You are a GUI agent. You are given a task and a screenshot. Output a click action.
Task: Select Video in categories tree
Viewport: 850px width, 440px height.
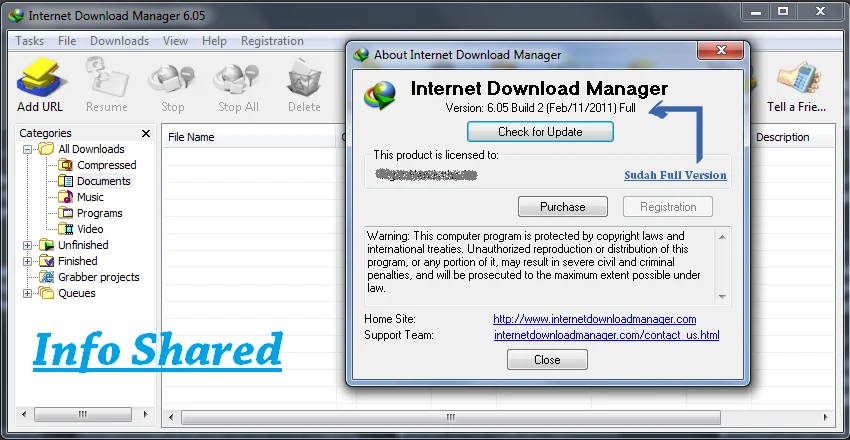coord(90,229)
